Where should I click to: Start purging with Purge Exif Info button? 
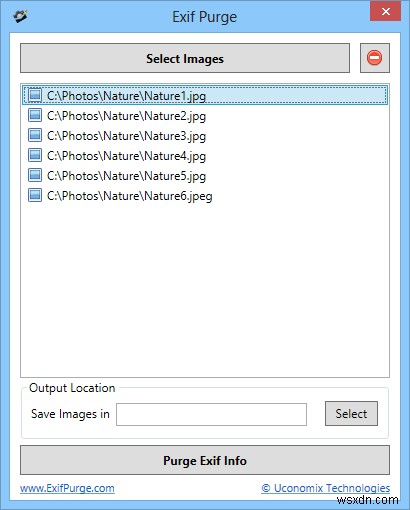point(205,460)
